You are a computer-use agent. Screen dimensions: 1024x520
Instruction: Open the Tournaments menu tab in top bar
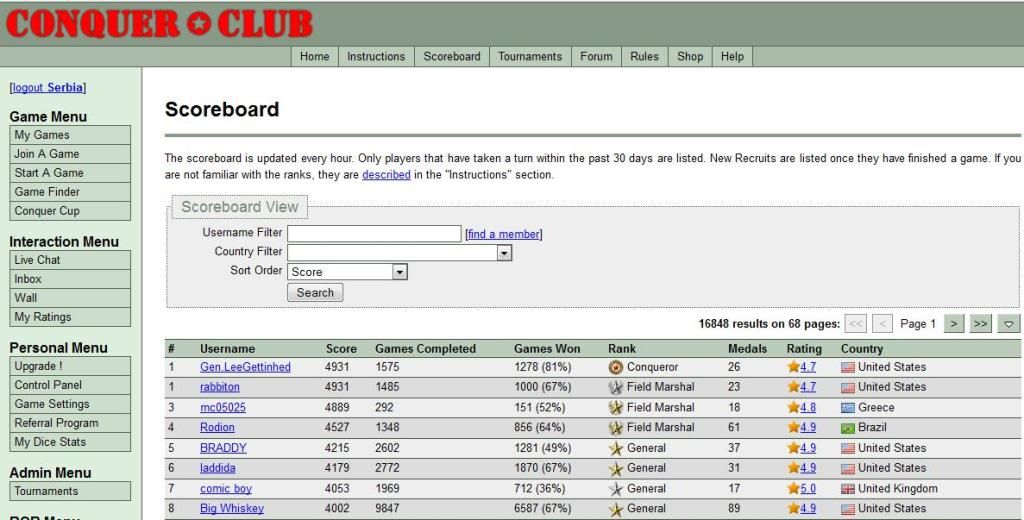coord(530,57)
